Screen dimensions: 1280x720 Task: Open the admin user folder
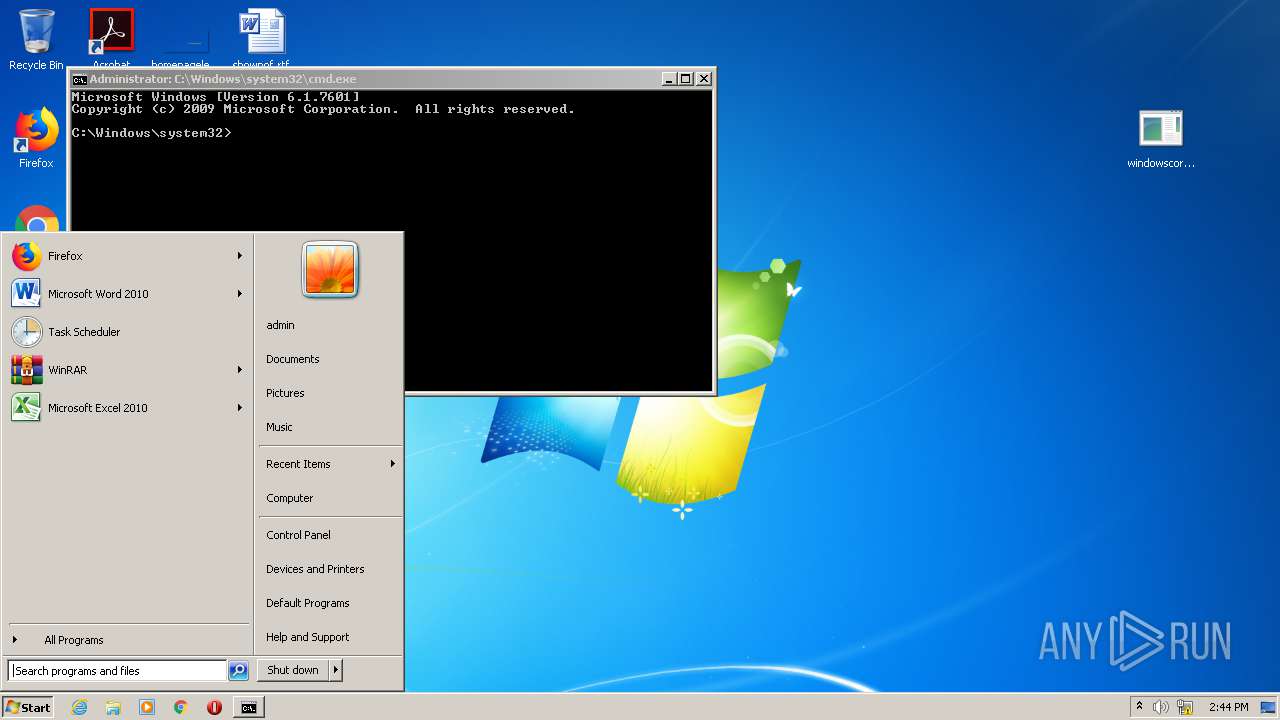click(280, 325)
